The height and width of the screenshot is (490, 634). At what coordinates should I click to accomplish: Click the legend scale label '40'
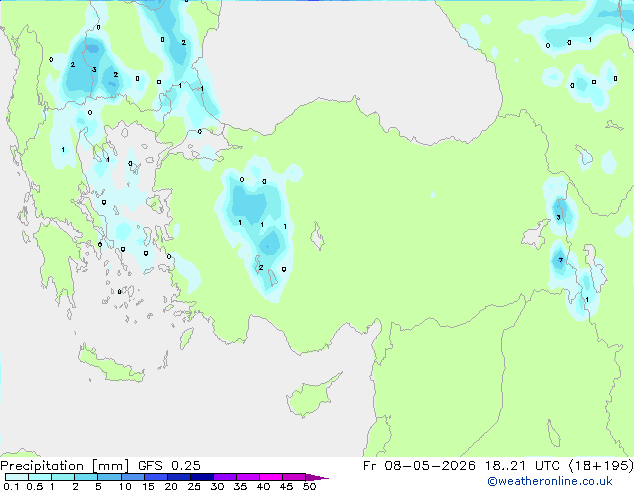click(264, 486)
